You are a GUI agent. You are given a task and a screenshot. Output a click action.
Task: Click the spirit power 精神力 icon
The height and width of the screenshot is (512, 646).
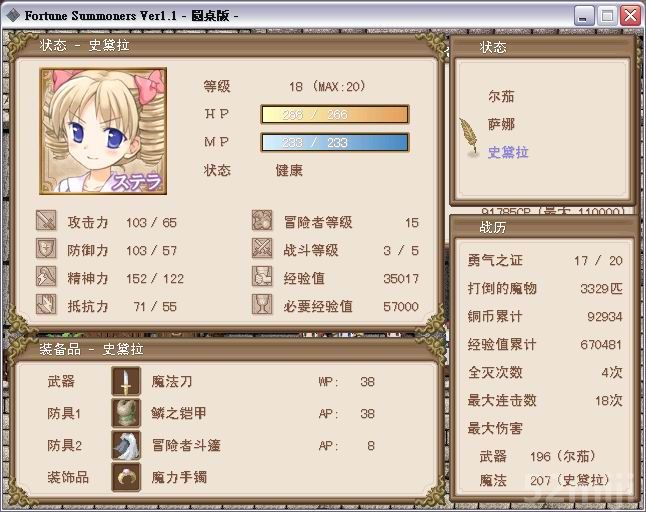(46, 276)
